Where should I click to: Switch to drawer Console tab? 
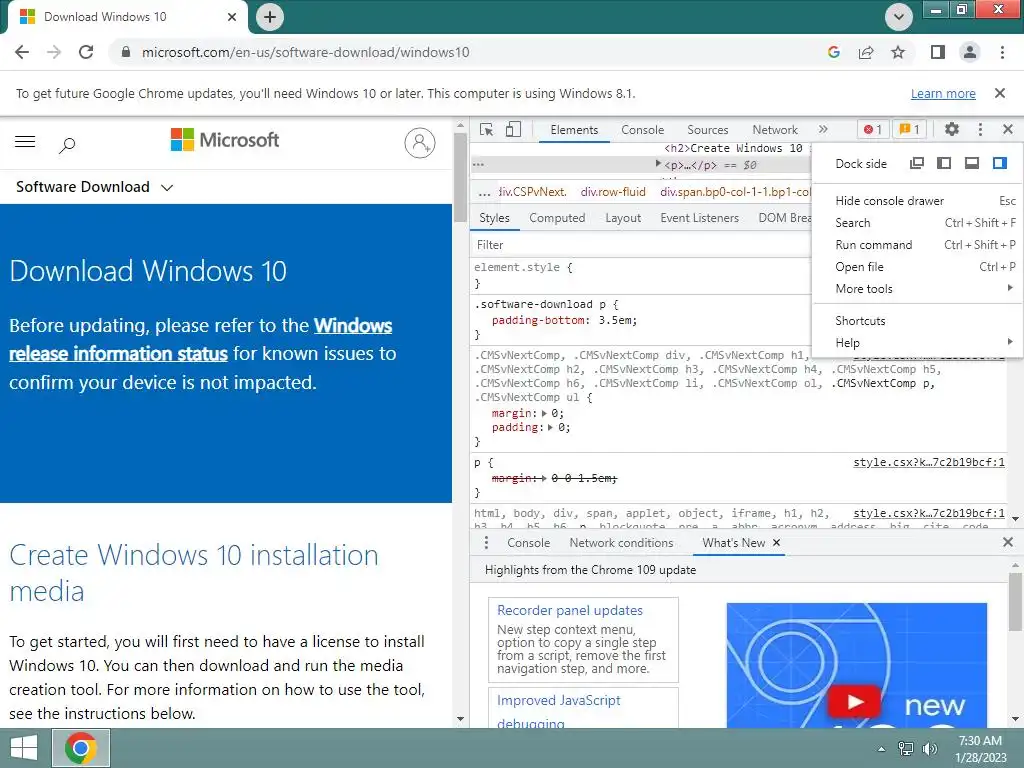(528, 543)
